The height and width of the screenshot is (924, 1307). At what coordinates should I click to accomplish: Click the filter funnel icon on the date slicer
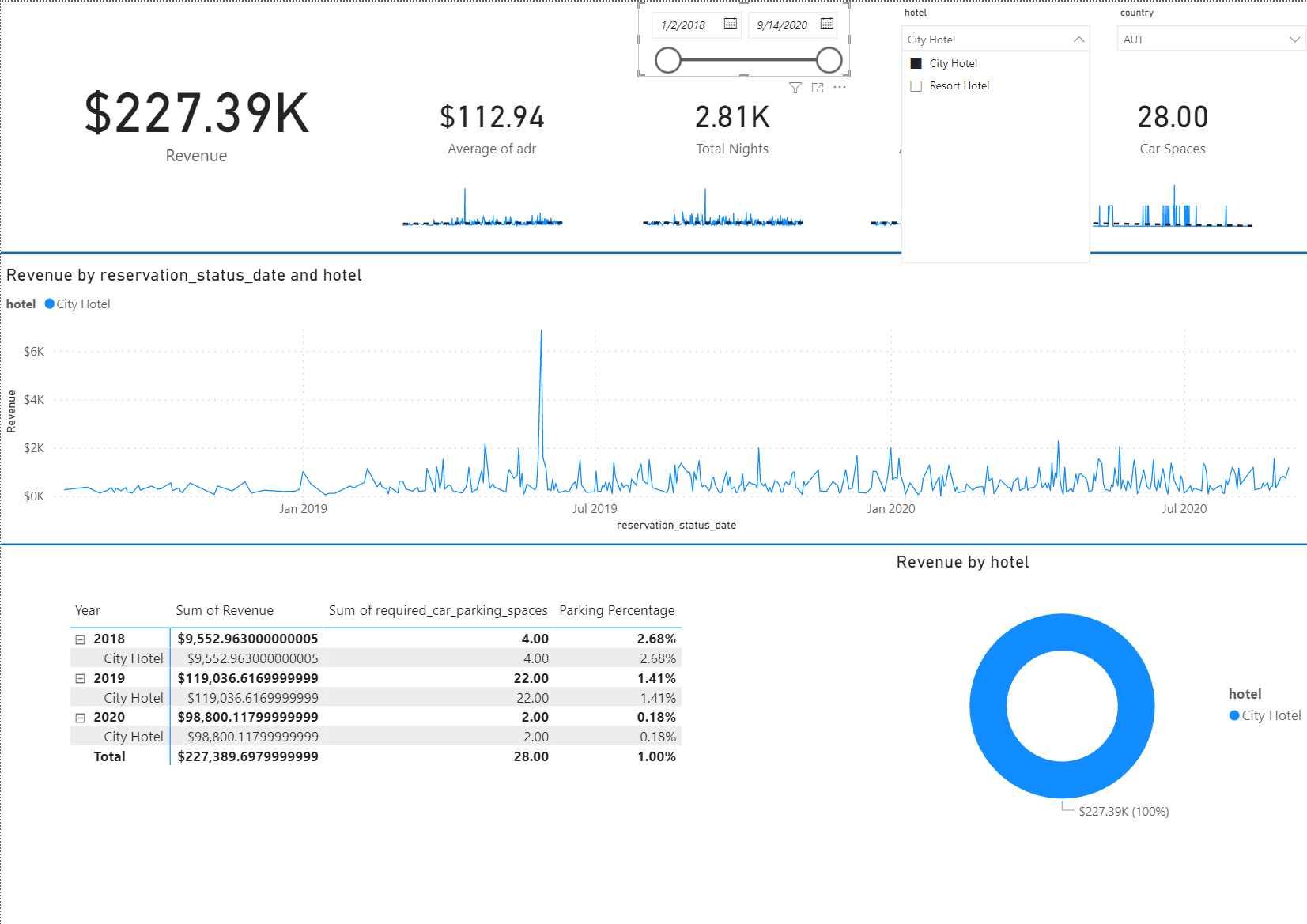794,89
